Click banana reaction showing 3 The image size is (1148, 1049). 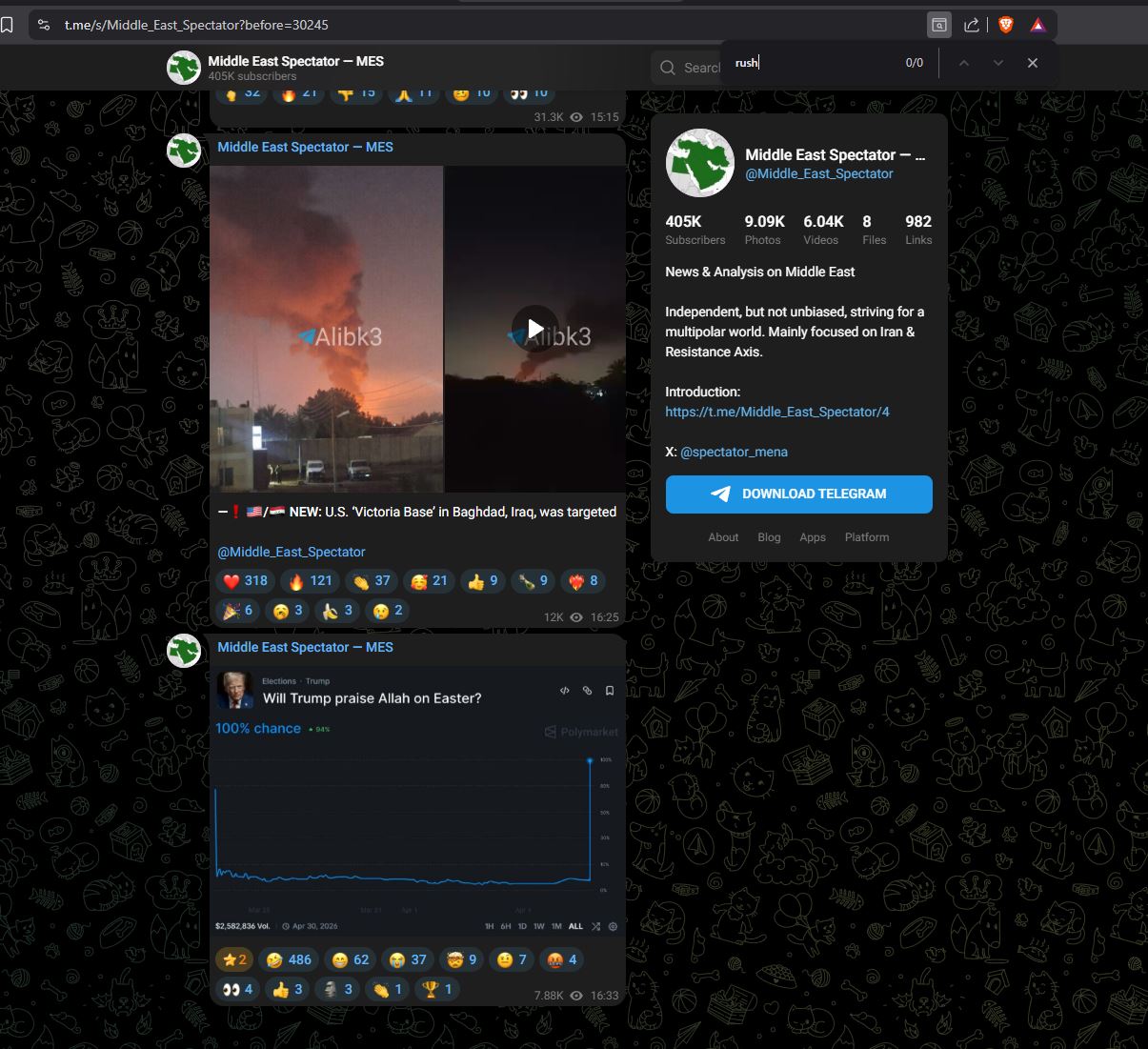tap(337, 611)
